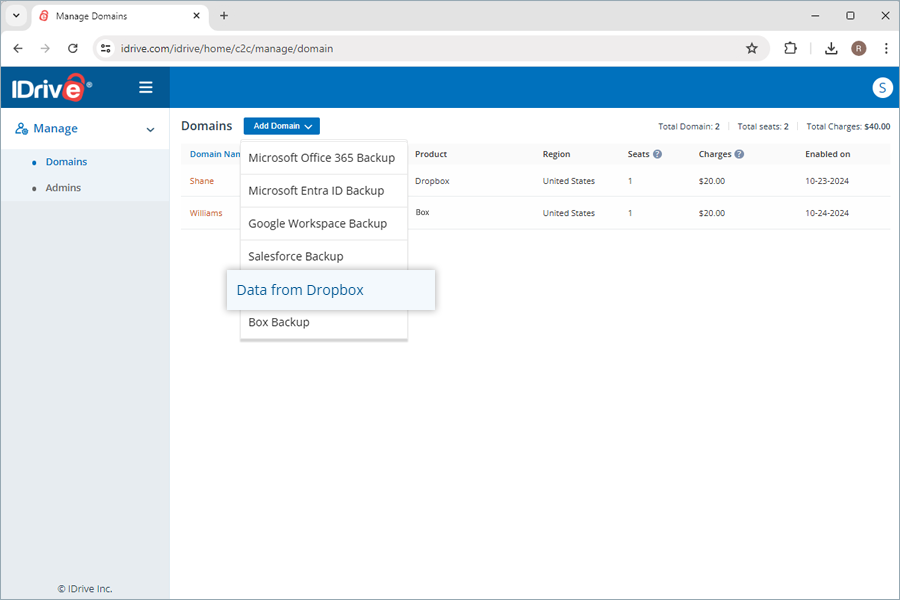Select Microsoft Entra ID Backup
The image size is (900, 600).
(x=324, y=191)
